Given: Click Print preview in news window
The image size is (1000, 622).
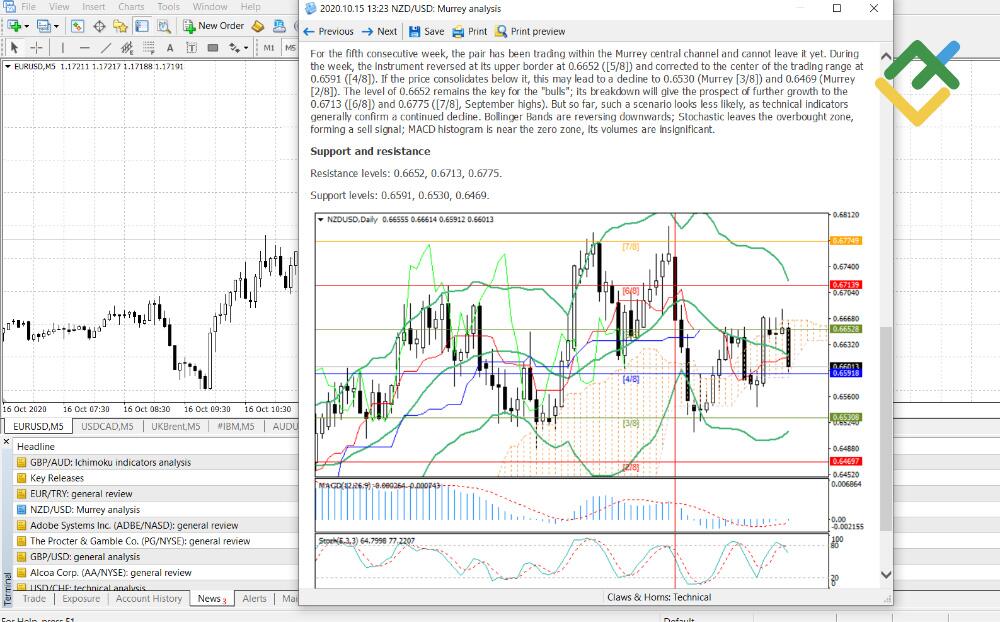Looking at the screenshot, I should (530, 32).
